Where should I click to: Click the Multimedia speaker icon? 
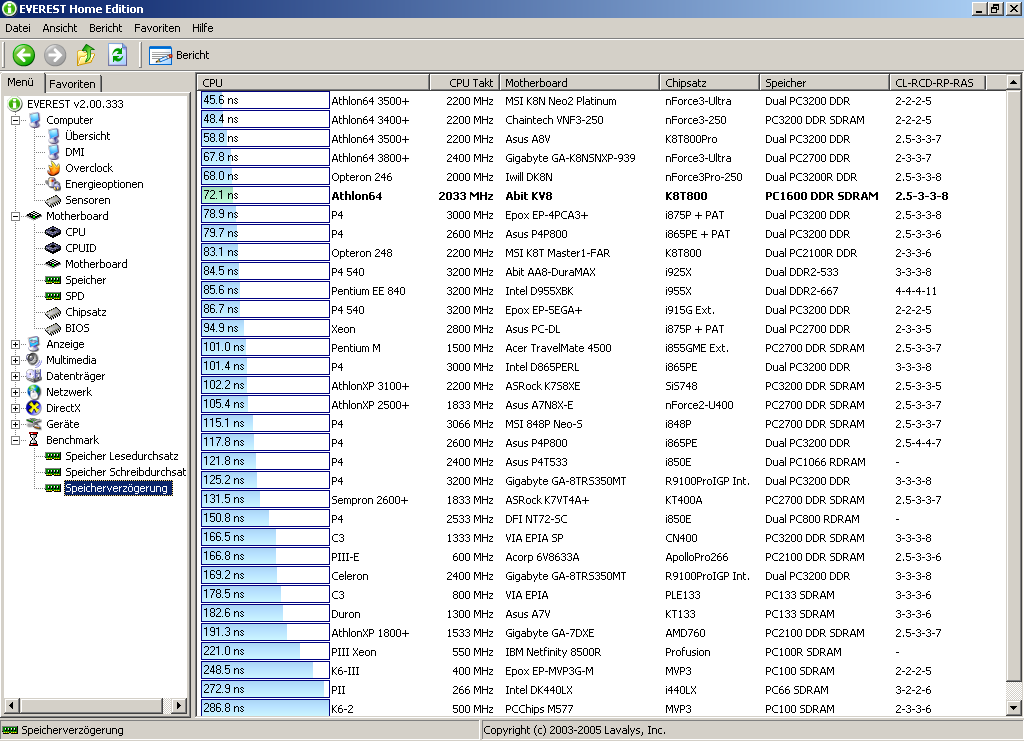34,360
